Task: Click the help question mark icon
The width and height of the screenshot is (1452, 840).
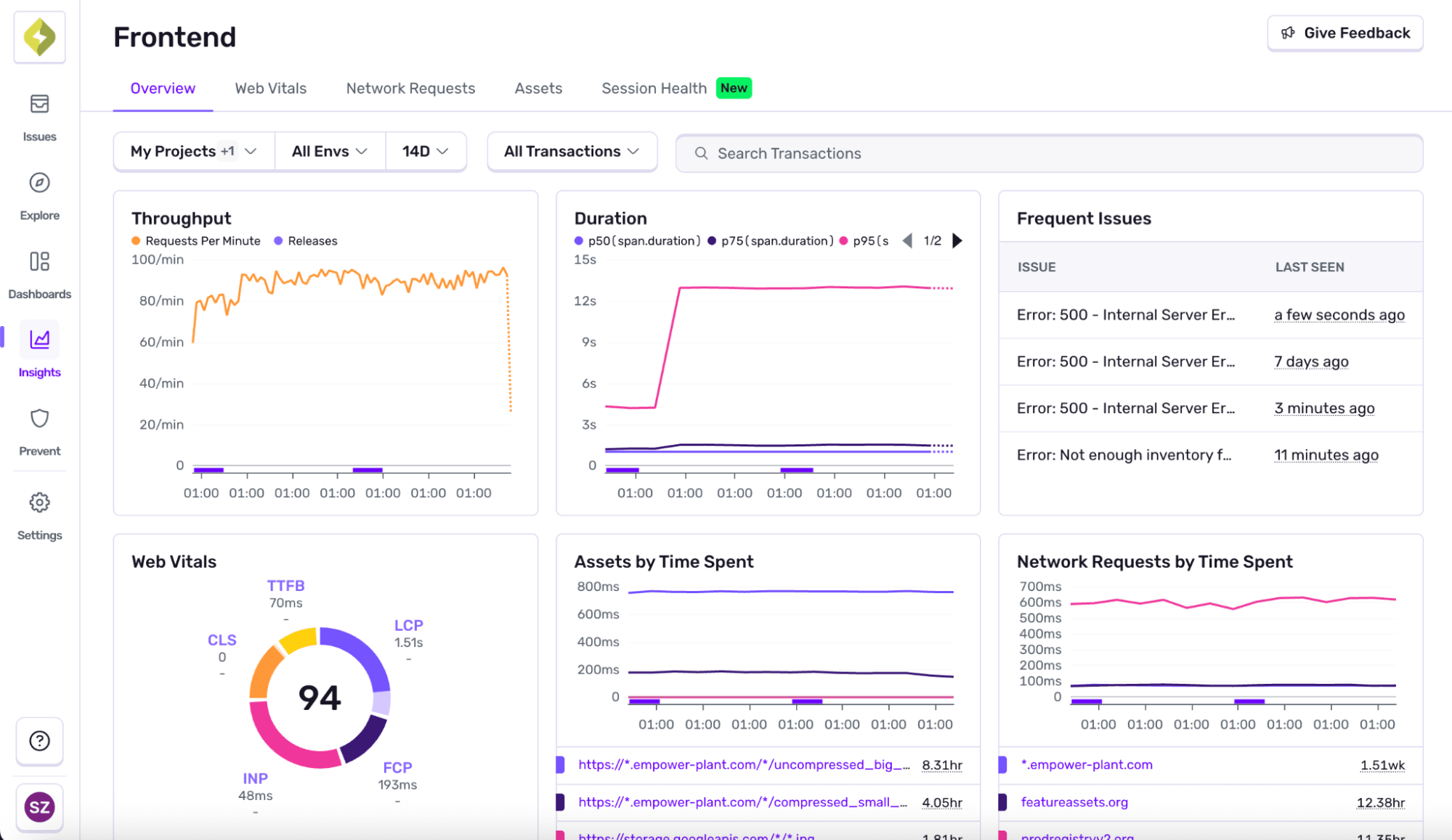Action: pos(39,741)
